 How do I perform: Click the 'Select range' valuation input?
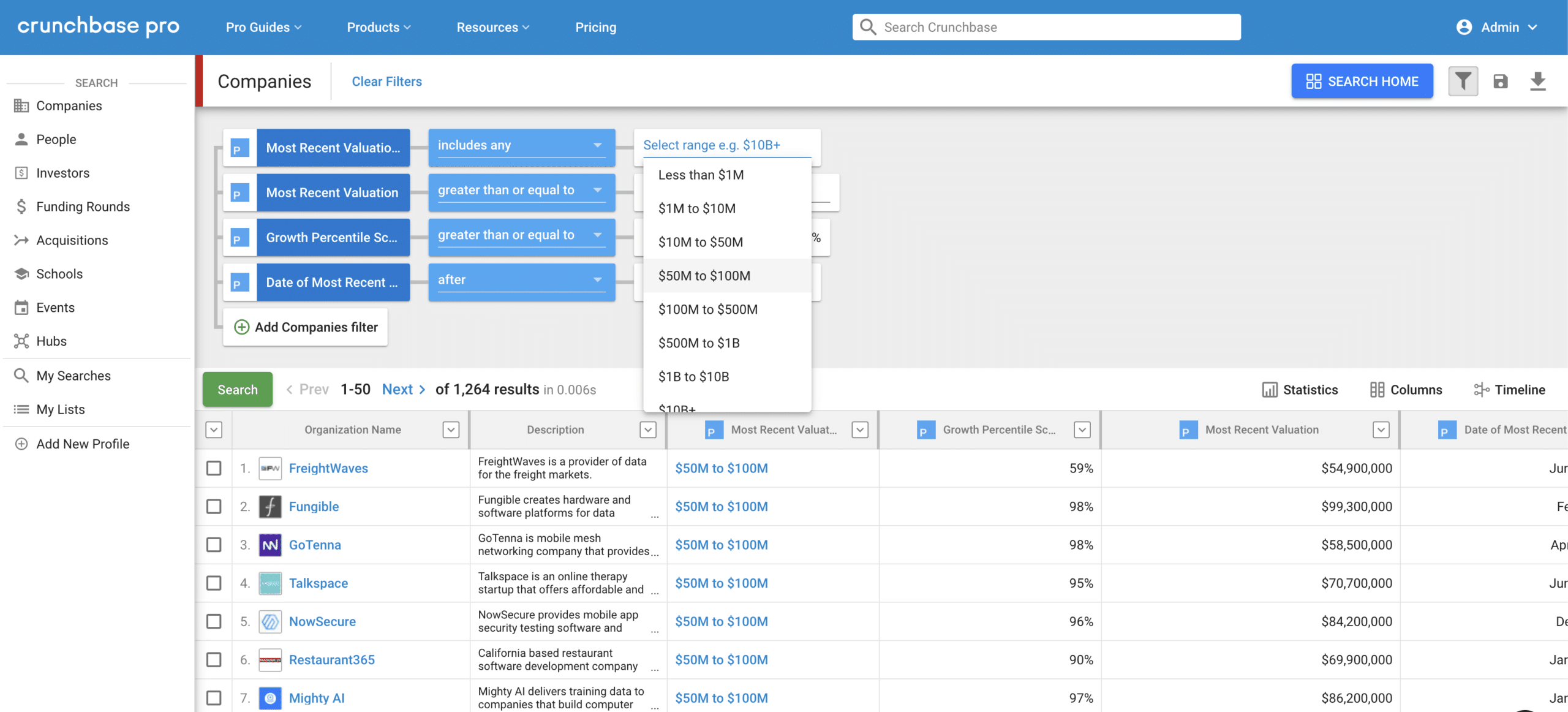pos(727,145)
